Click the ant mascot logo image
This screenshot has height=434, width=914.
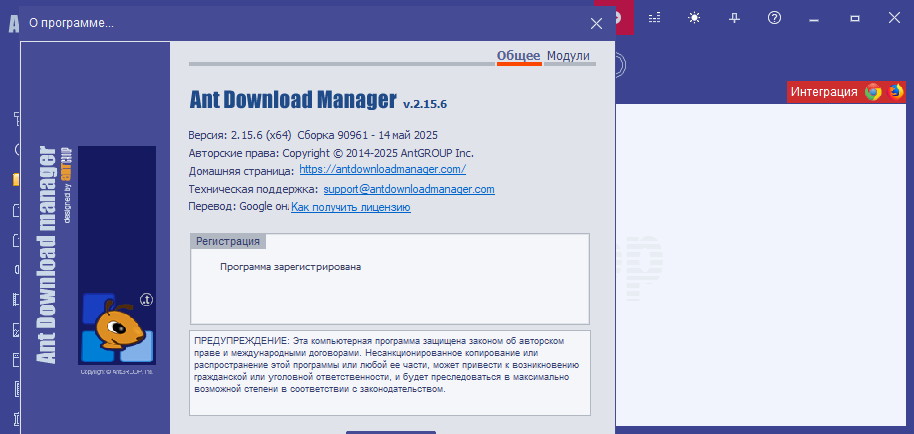pos(117,255)
